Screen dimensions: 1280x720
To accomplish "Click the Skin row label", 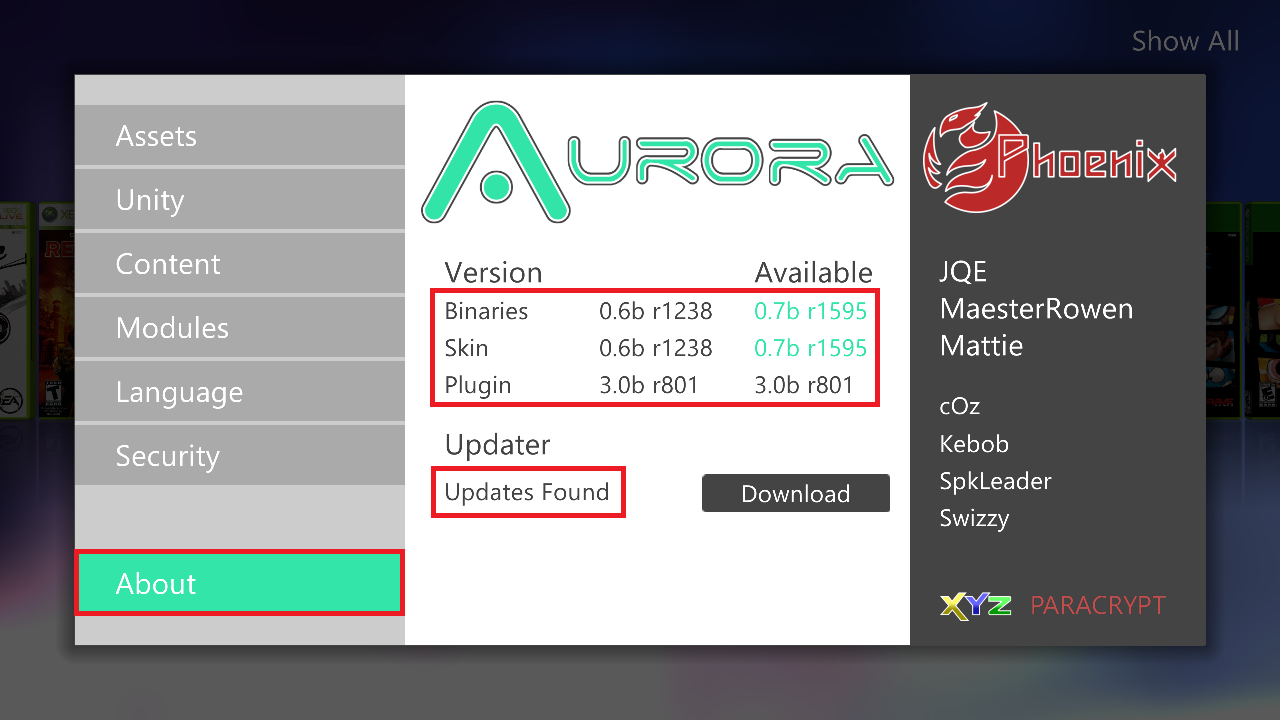I will click(467, 348).
